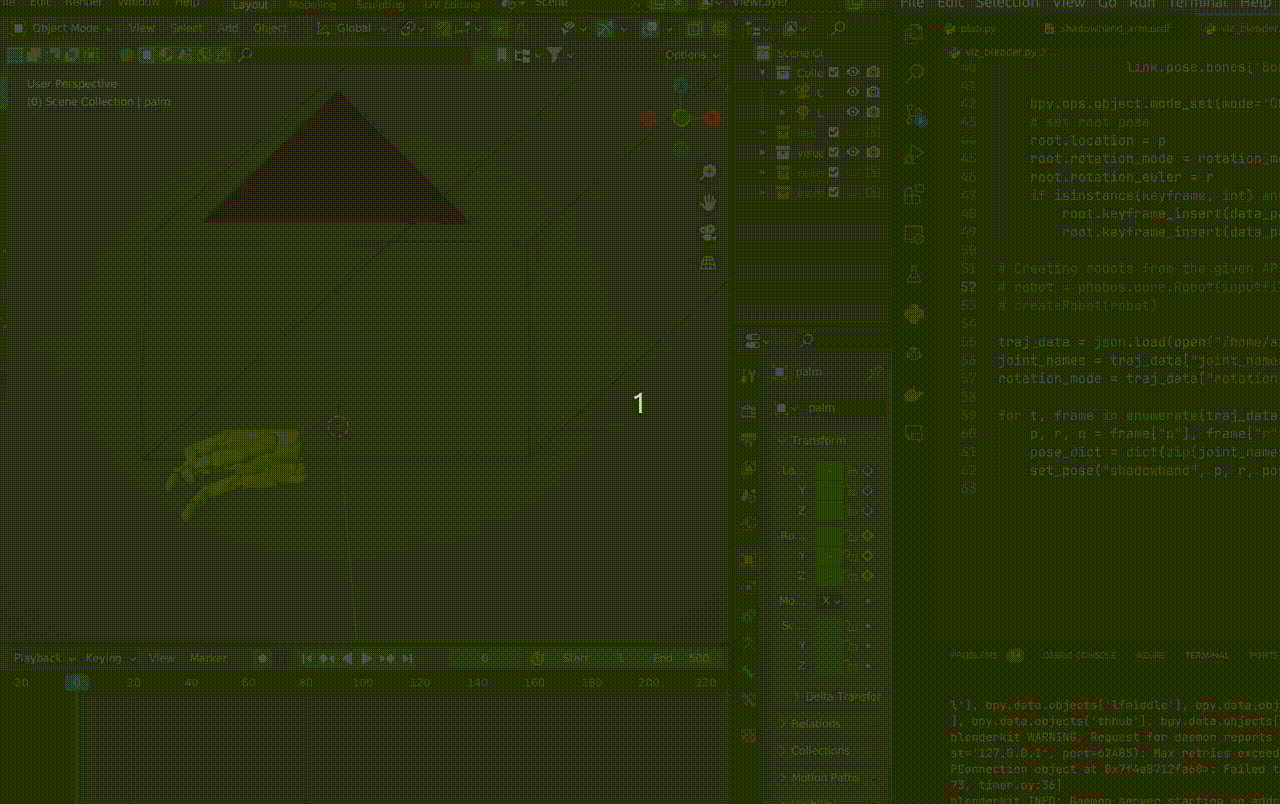Open the Sculpting workspace tab

coord(380,5)
